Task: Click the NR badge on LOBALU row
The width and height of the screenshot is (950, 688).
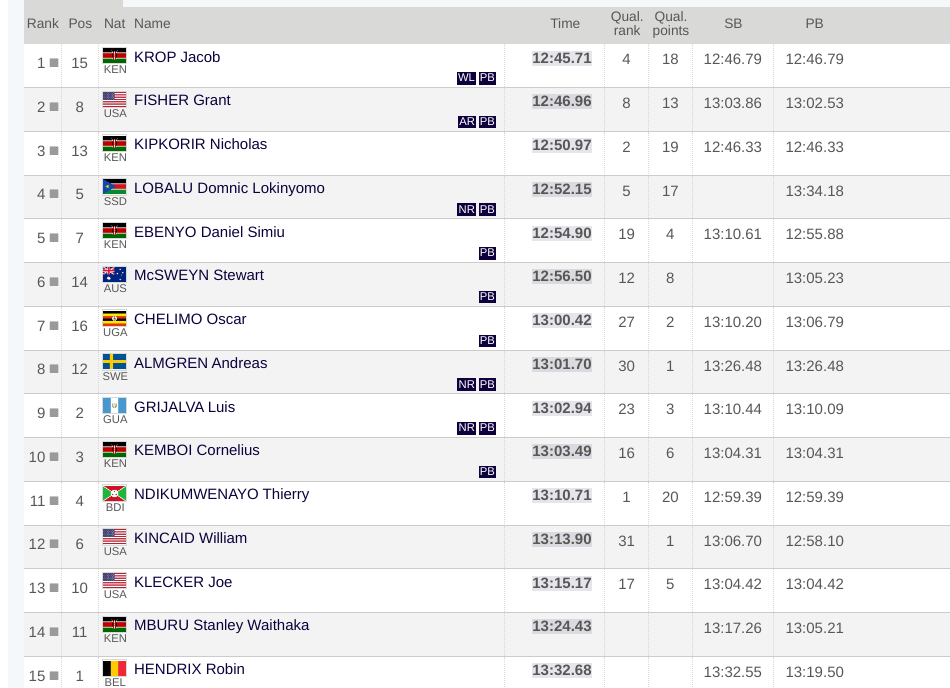Action: click(466, 210)
